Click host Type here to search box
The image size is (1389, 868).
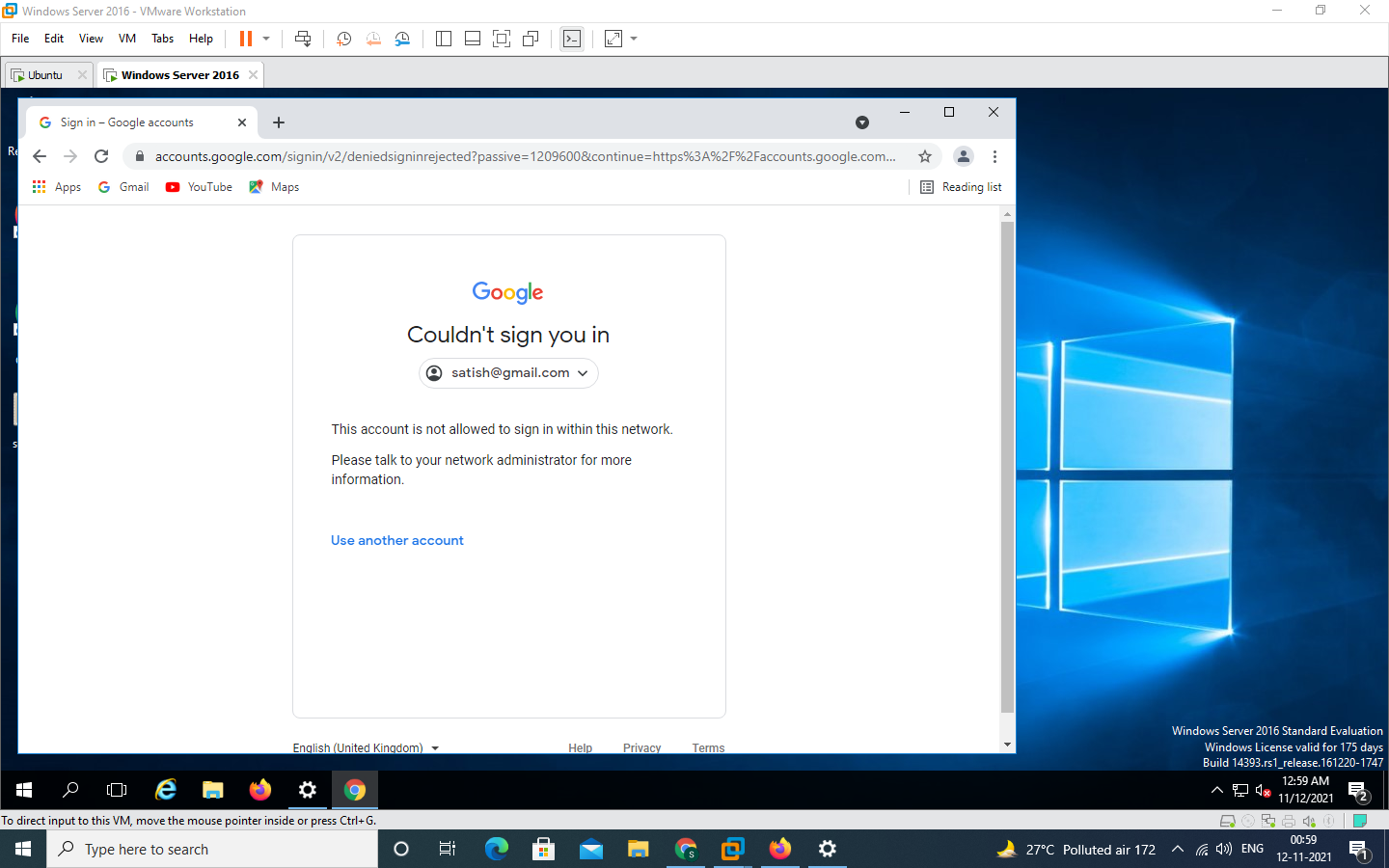(212, 849)
